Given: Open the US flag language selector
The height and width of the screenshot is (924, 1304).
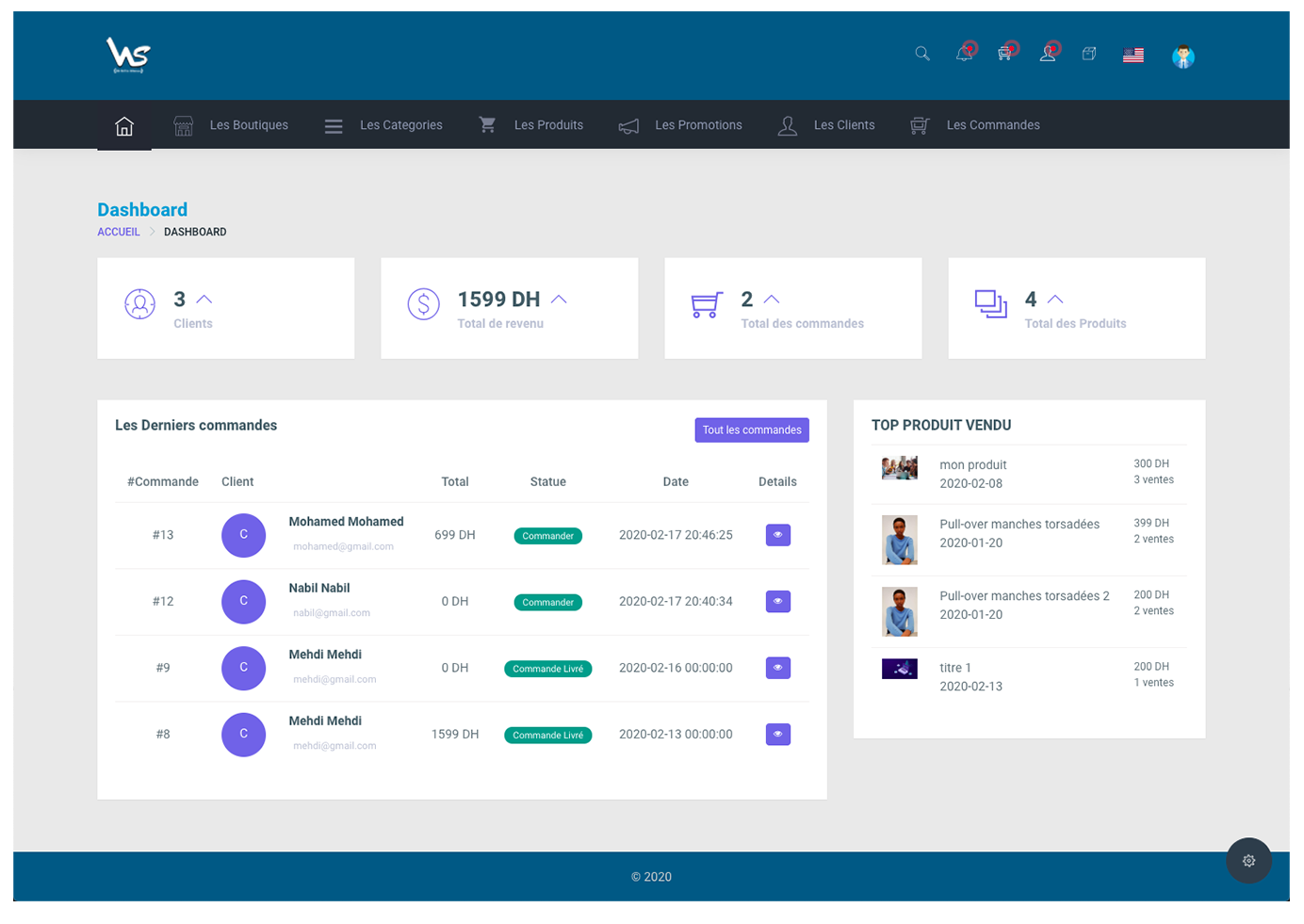Looking at the screenshot, I should pyautogui.click(x=1133, y=56).
